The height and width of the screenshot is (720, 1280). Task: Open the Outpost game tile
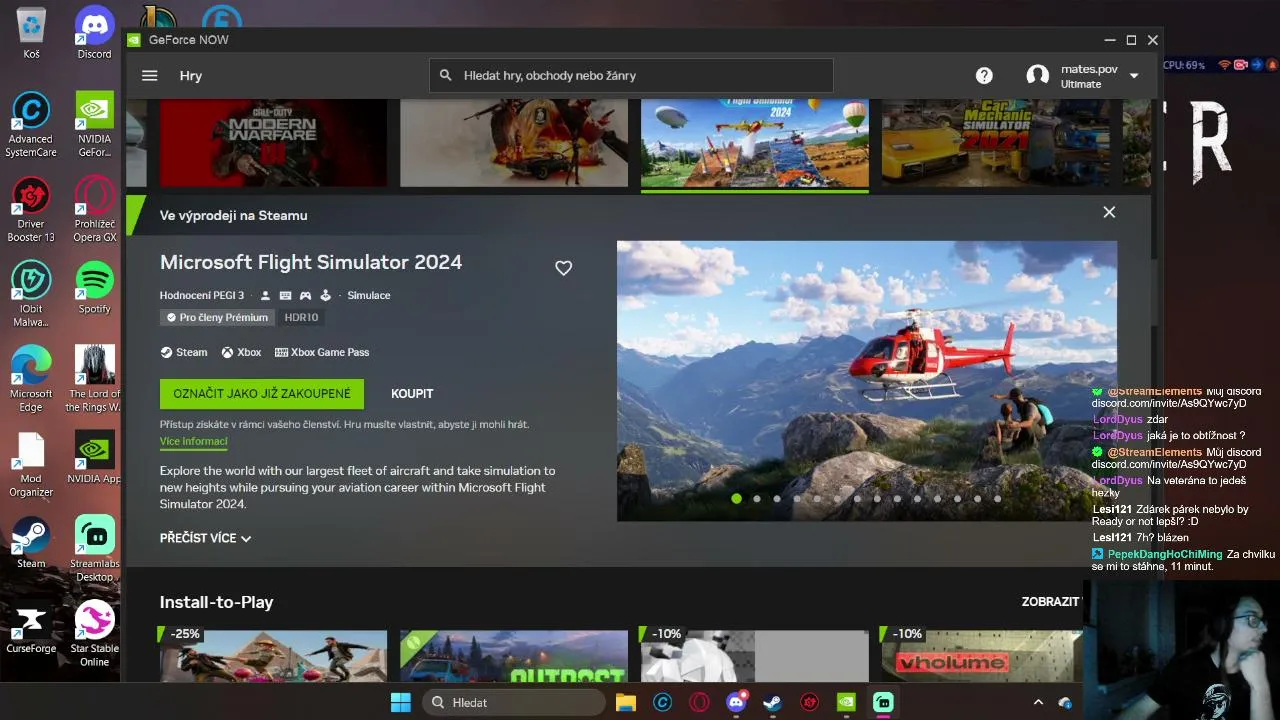click(514, 656)
